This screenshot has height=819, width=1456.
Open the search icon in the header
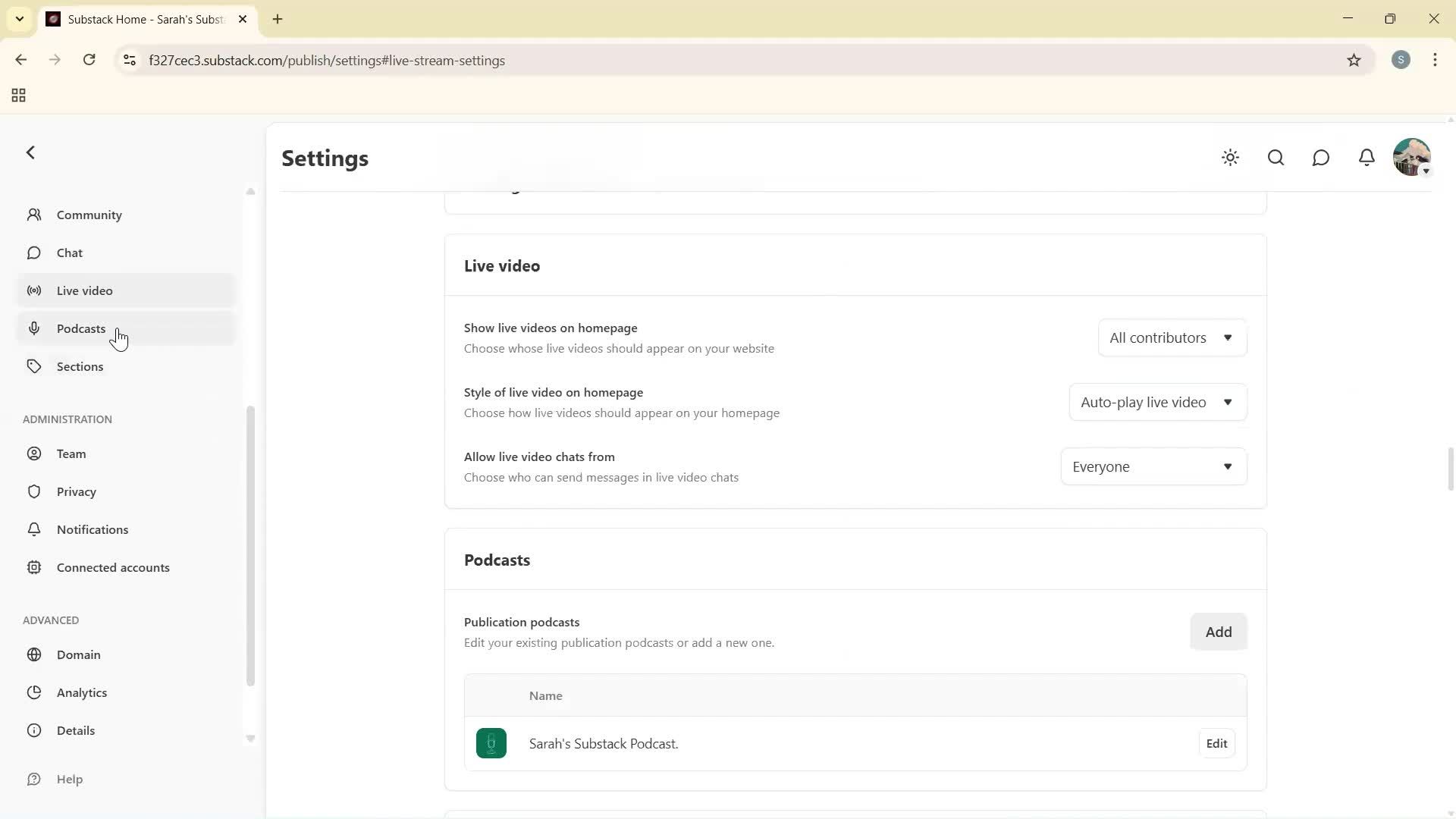click(x=1276, y=158)
